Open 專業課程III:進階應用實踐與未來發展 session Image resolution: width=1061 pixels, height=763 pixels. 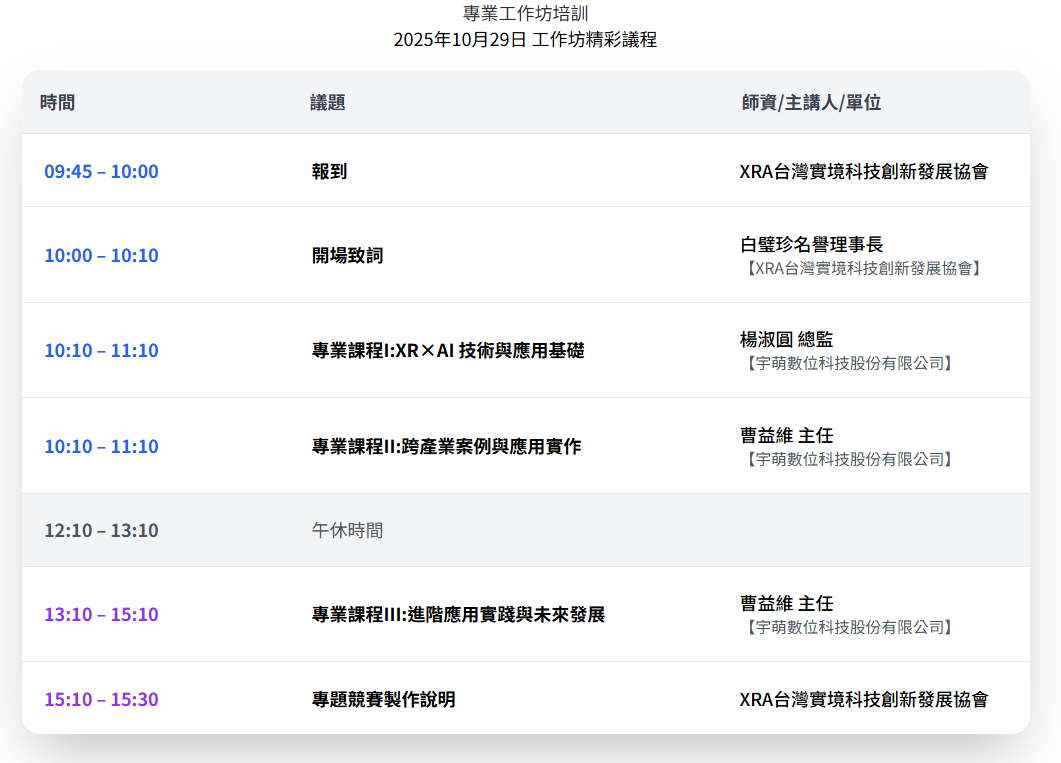click(x=458, y=614)
